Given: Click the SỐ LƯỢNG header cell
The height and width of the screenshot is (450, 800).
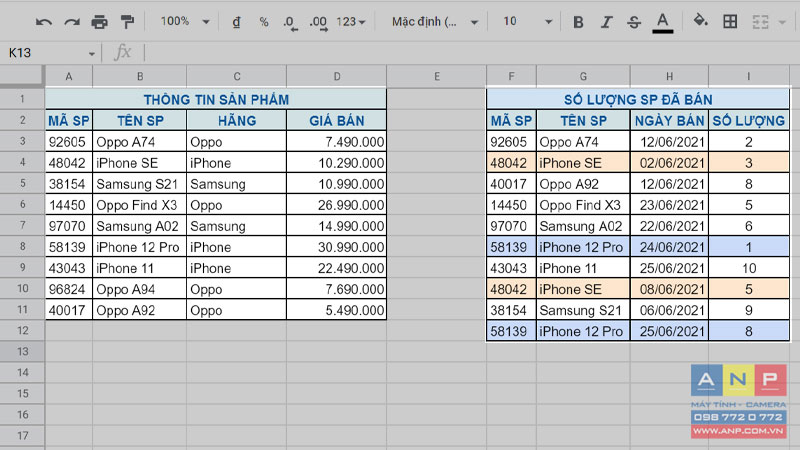Looking at the screenshot, I should [x=748, y=120].
